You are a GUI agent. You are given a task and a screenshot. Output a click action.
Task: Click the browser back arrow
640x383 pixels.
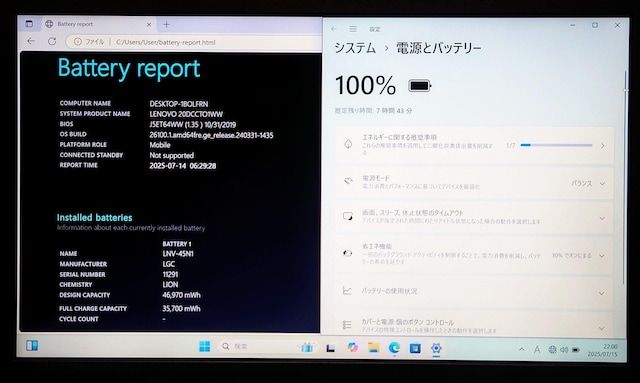click(31, 41)
